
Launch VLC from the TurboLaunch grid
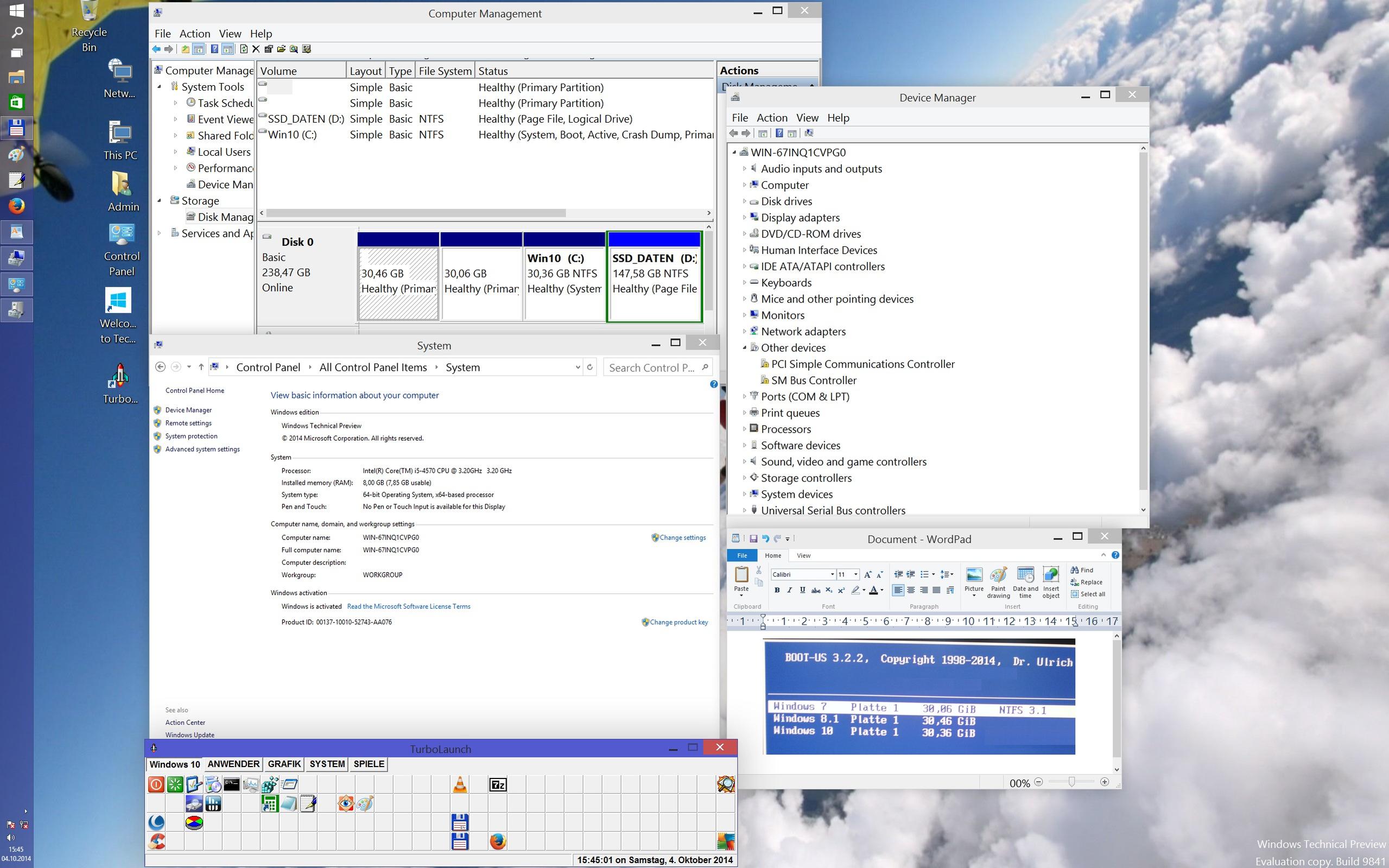coord(460,784)
